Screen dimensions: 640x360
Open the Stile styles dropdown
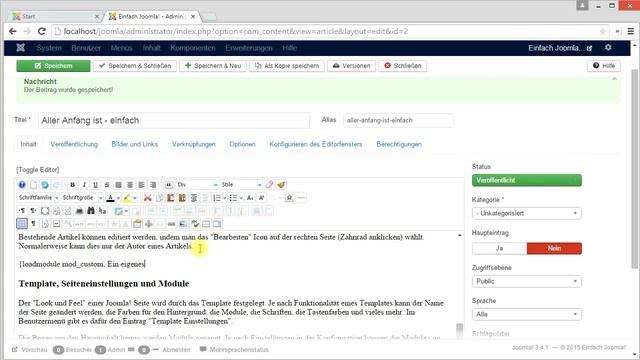pyautogui.click(x=241, y=185)
